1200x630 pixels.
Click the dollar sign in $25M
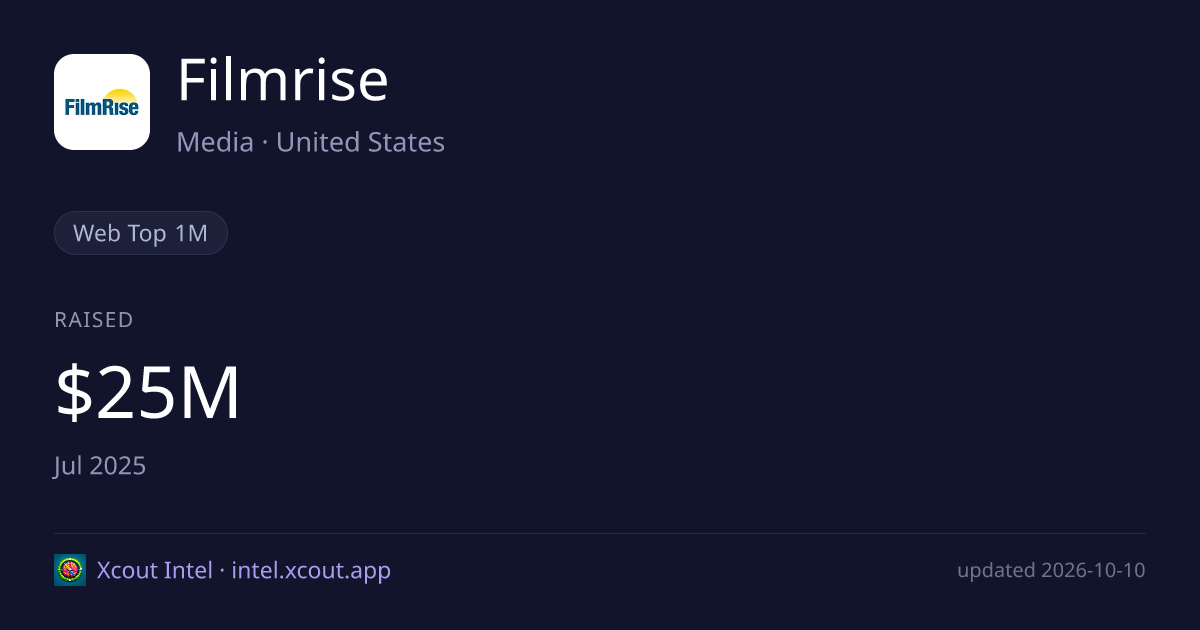click(x=73, y=394)
